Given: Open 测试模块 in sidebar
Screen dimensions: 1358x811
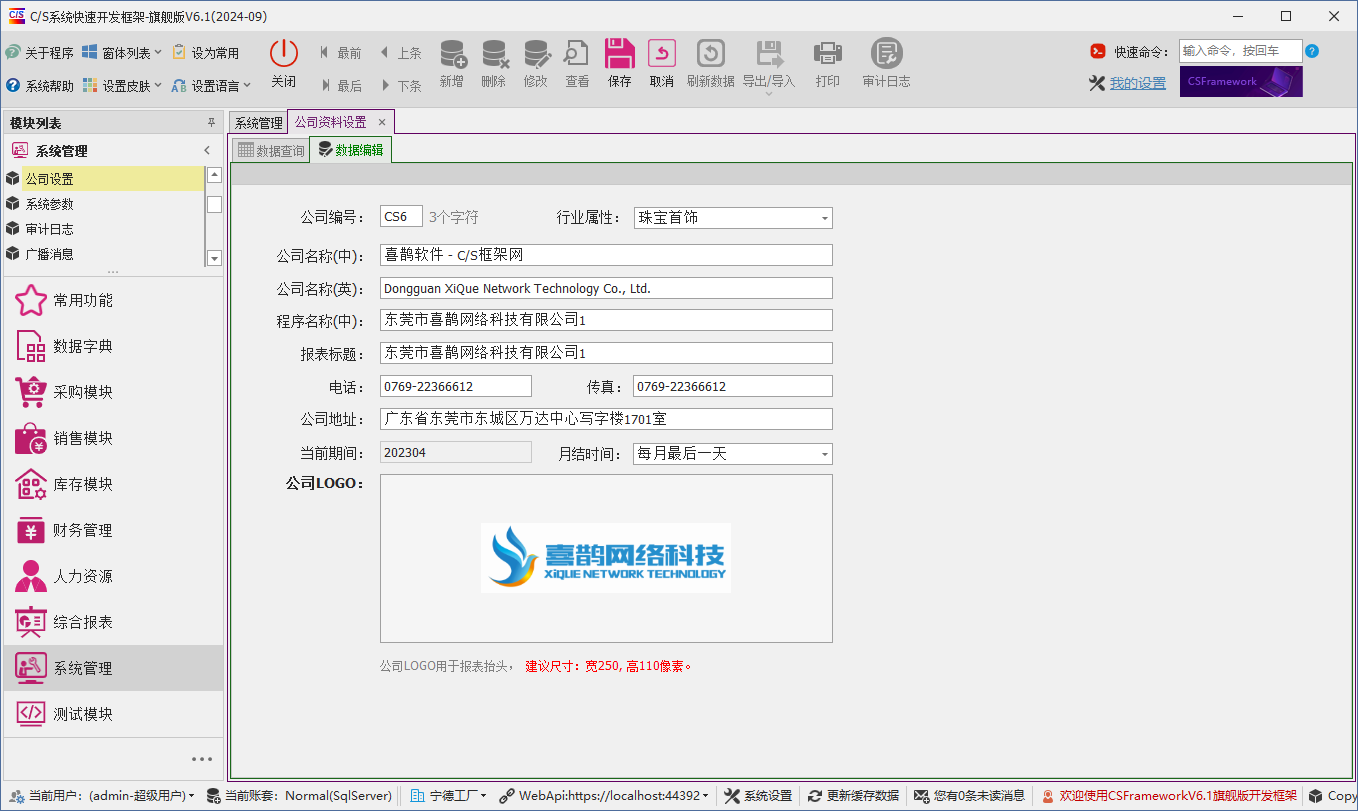Looking at the screenshot, I should tap(114, 714).
